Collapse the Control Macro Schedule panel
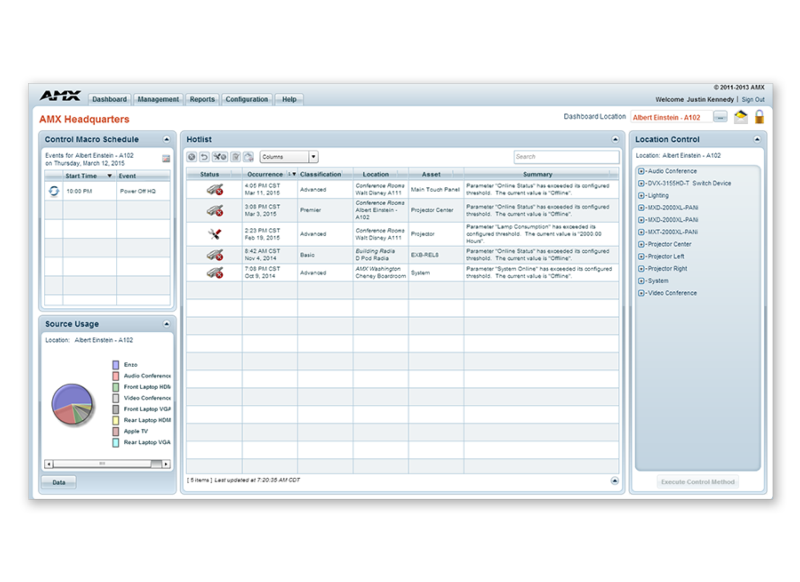 pos(166,139)
